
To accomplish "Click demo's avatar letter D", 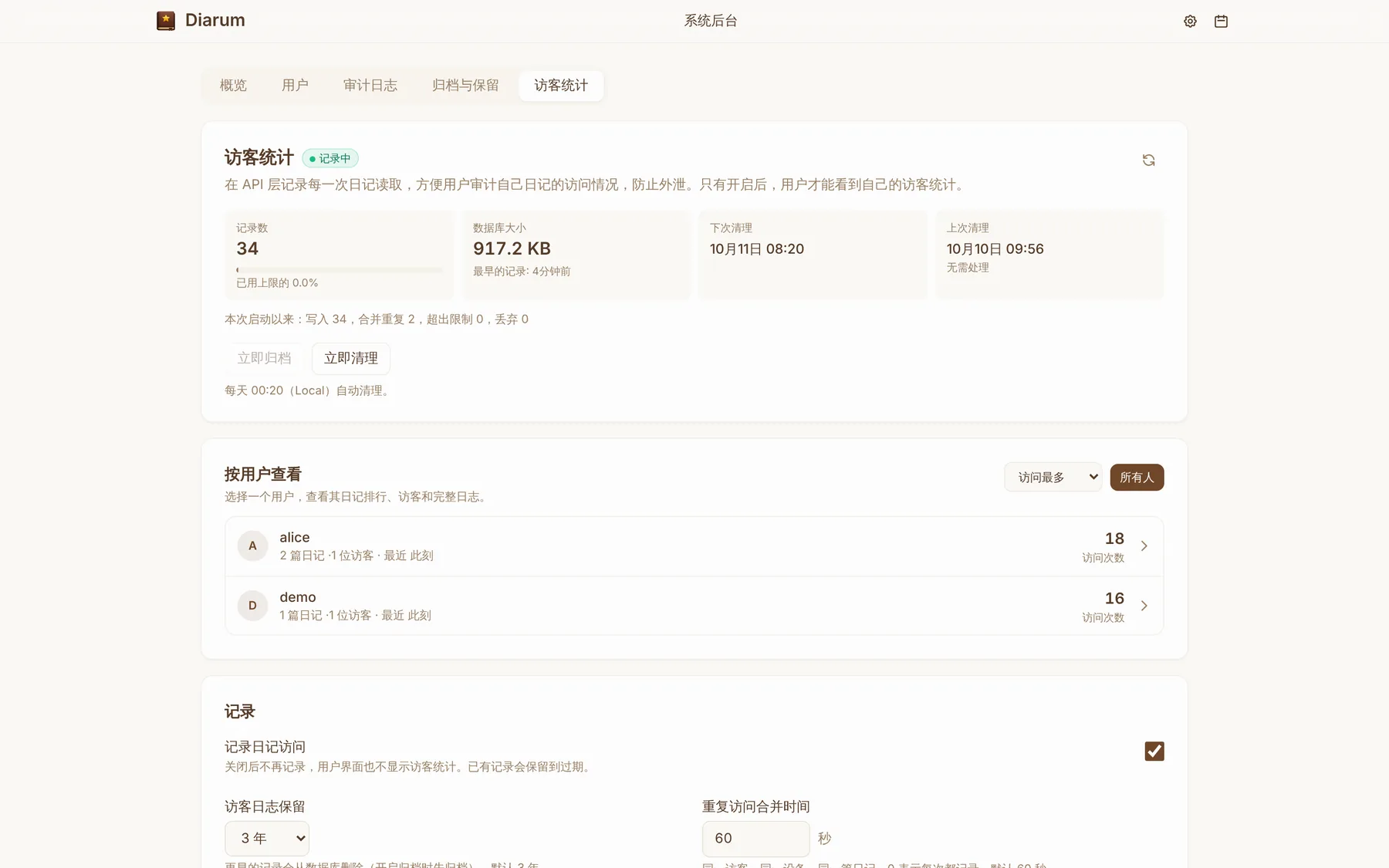I will 252,606.
